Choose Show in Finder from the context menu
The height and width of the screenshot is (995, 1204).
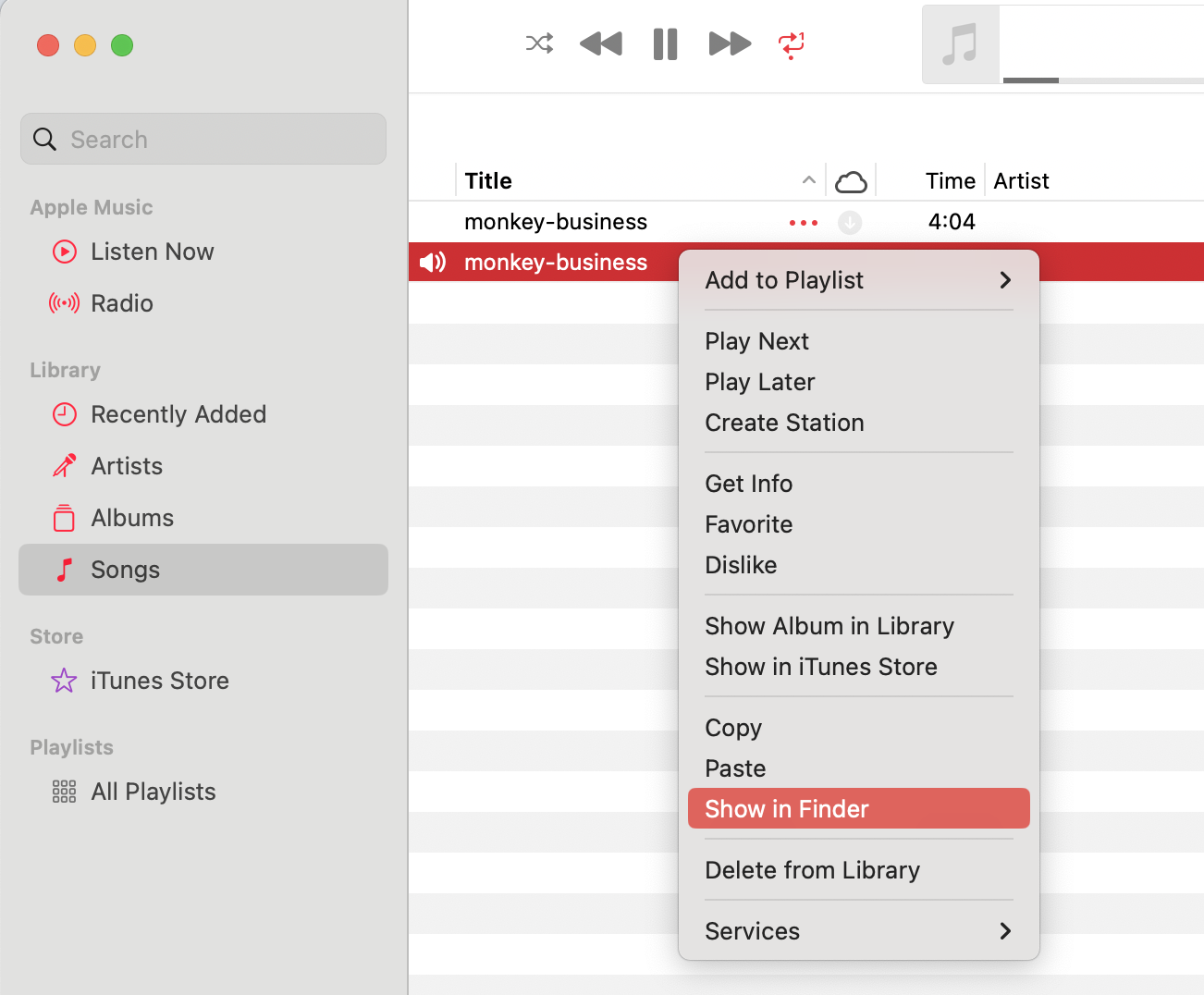point(787,808)
